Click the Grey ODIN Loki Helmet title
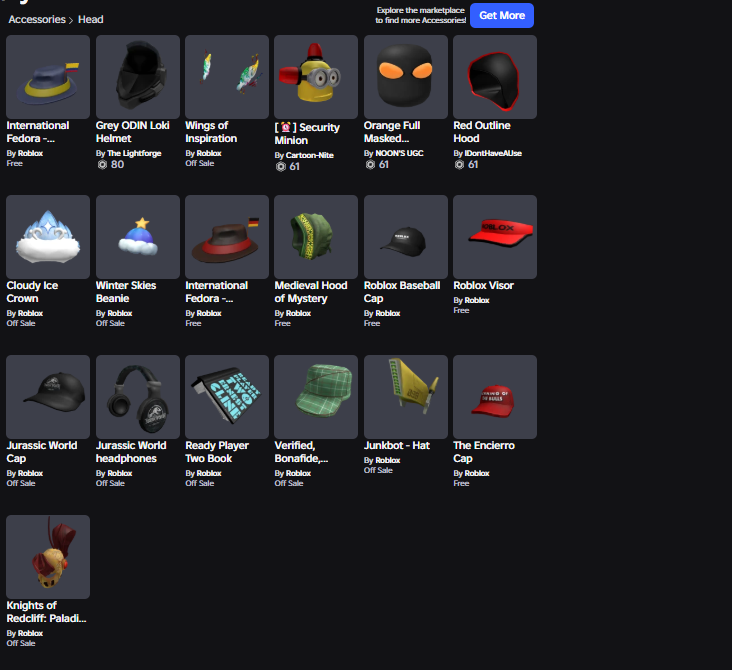The width and height of the screenshot is (732, 670). coord(133,132)
